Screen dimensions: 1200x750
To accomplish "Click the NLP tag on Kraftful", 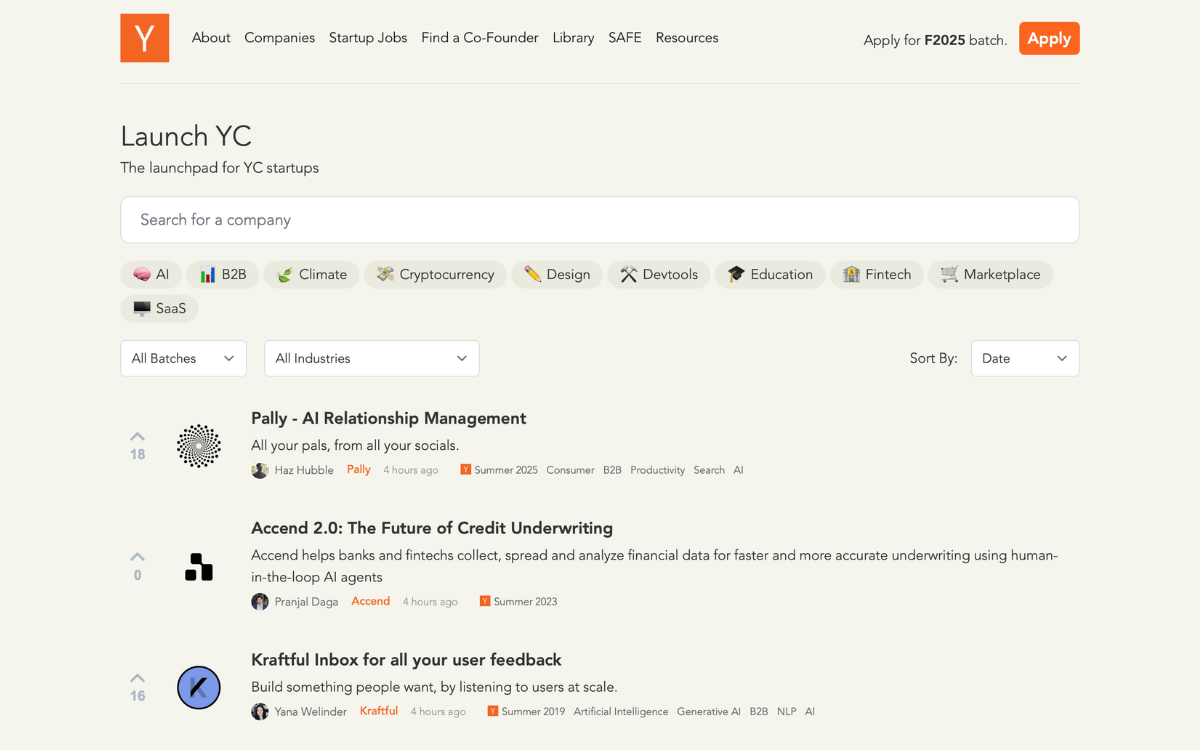I will [787, 712].
